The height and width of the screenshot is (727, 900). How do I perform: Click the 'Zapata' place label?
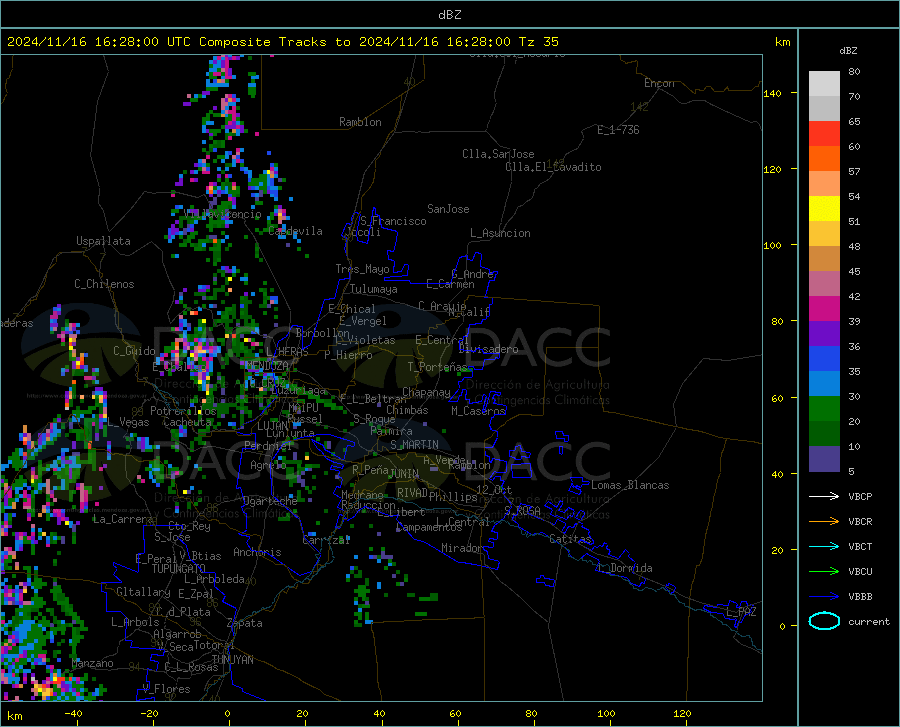pos(245,623)
